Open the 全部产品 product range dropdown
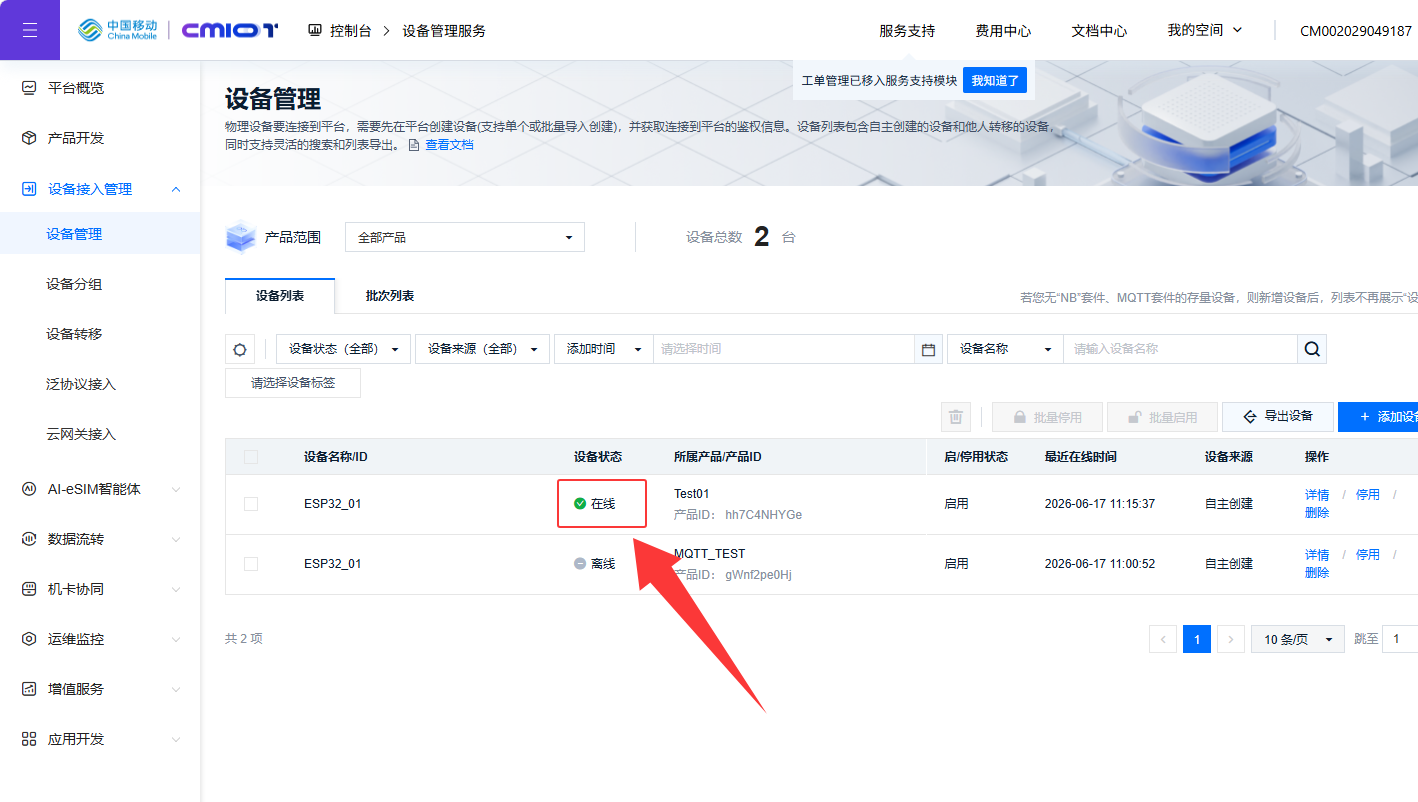Screen dimensions: 1418x802 coord(465,237)
